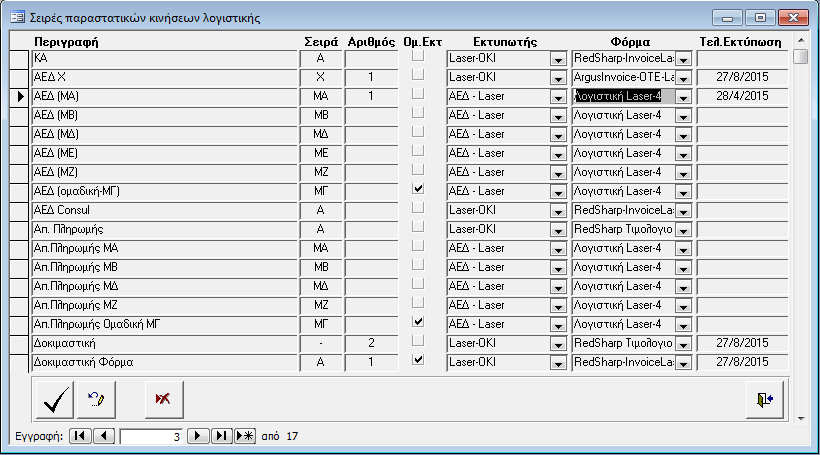The image size is (820, 455).
Task: Go to the first record
Action: [80, 436]
